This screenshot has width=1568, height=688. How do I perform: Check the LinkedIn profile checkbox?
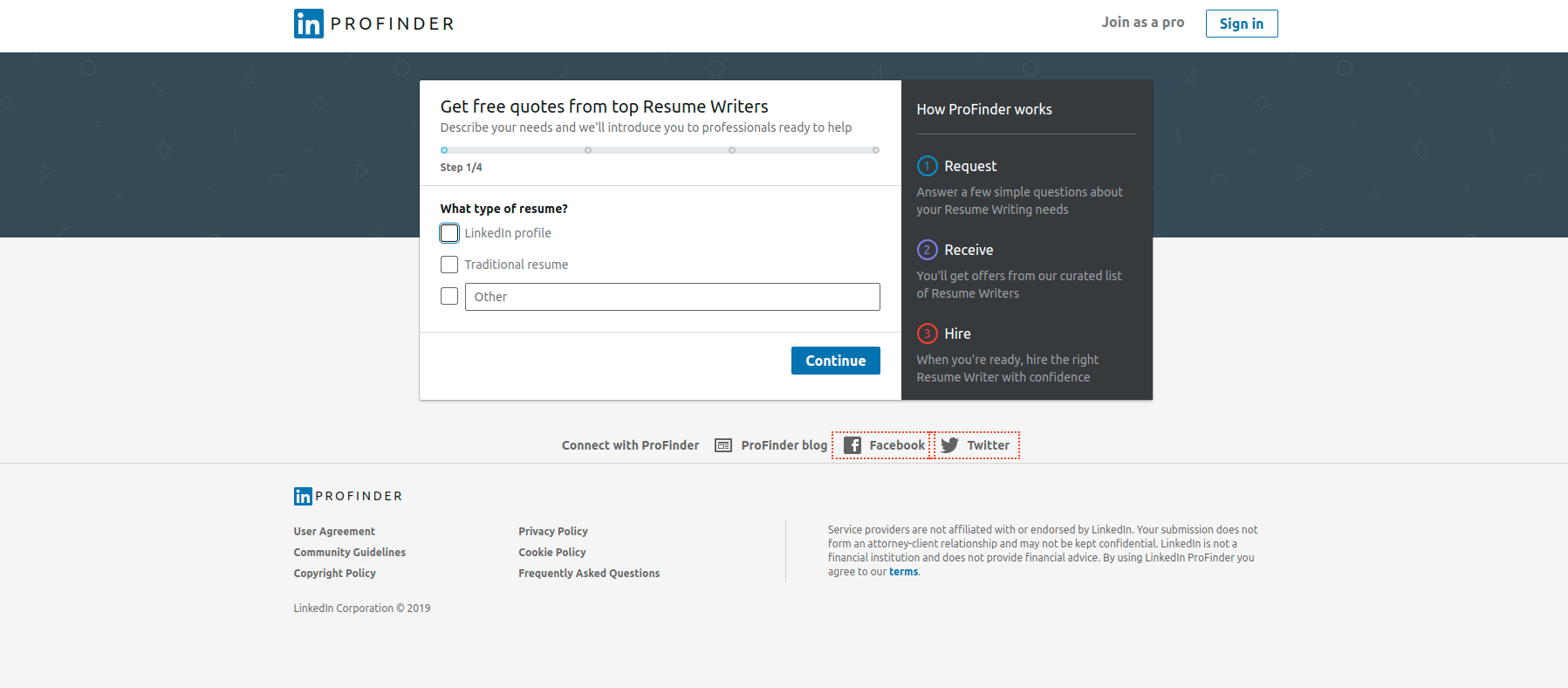pos(449,233)
